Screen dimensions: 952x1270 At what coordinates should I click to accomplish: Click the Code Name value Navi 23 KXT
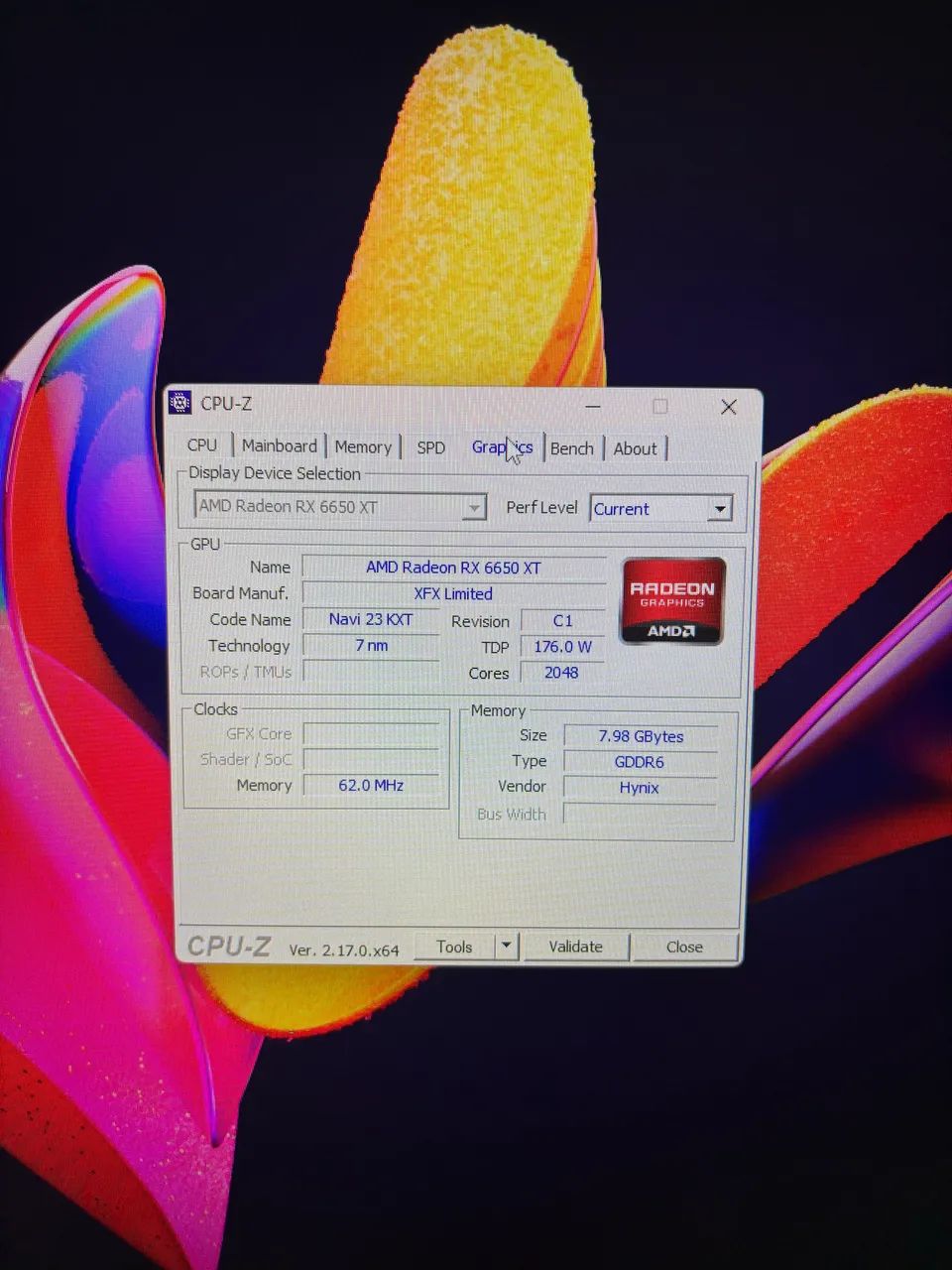(x=371, y=619)
